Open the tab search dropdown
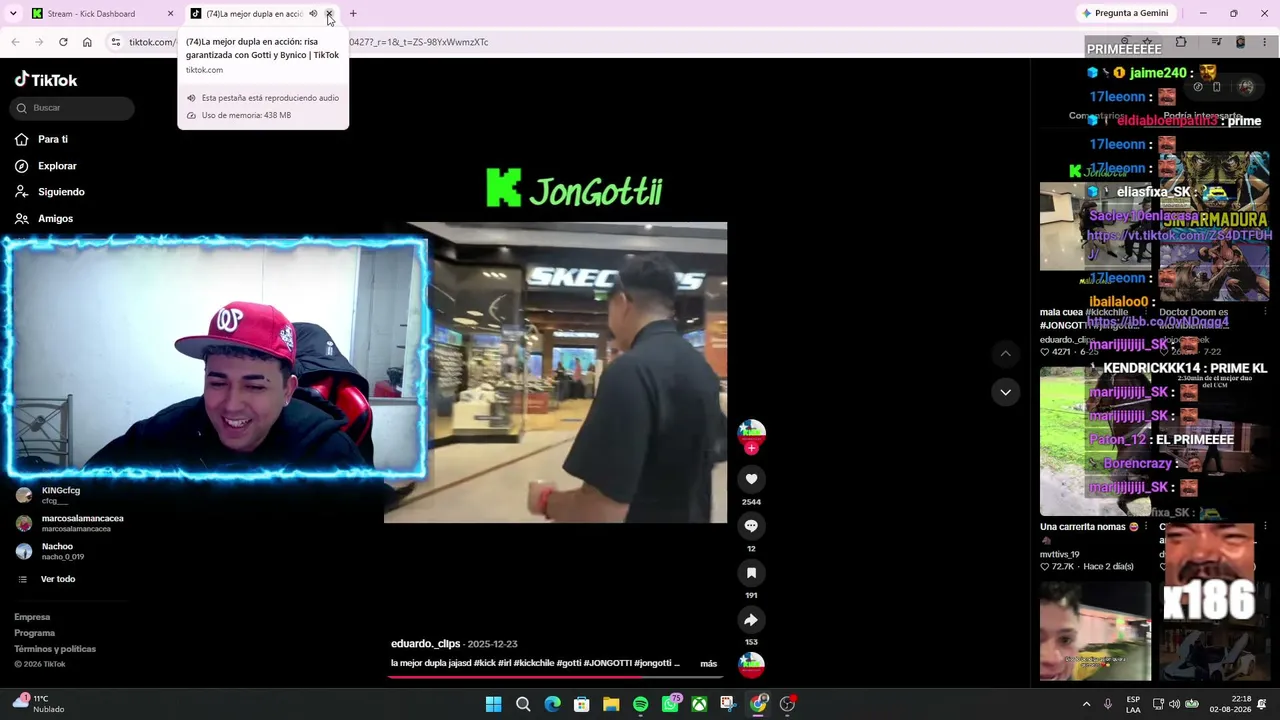 pos(13,14)
